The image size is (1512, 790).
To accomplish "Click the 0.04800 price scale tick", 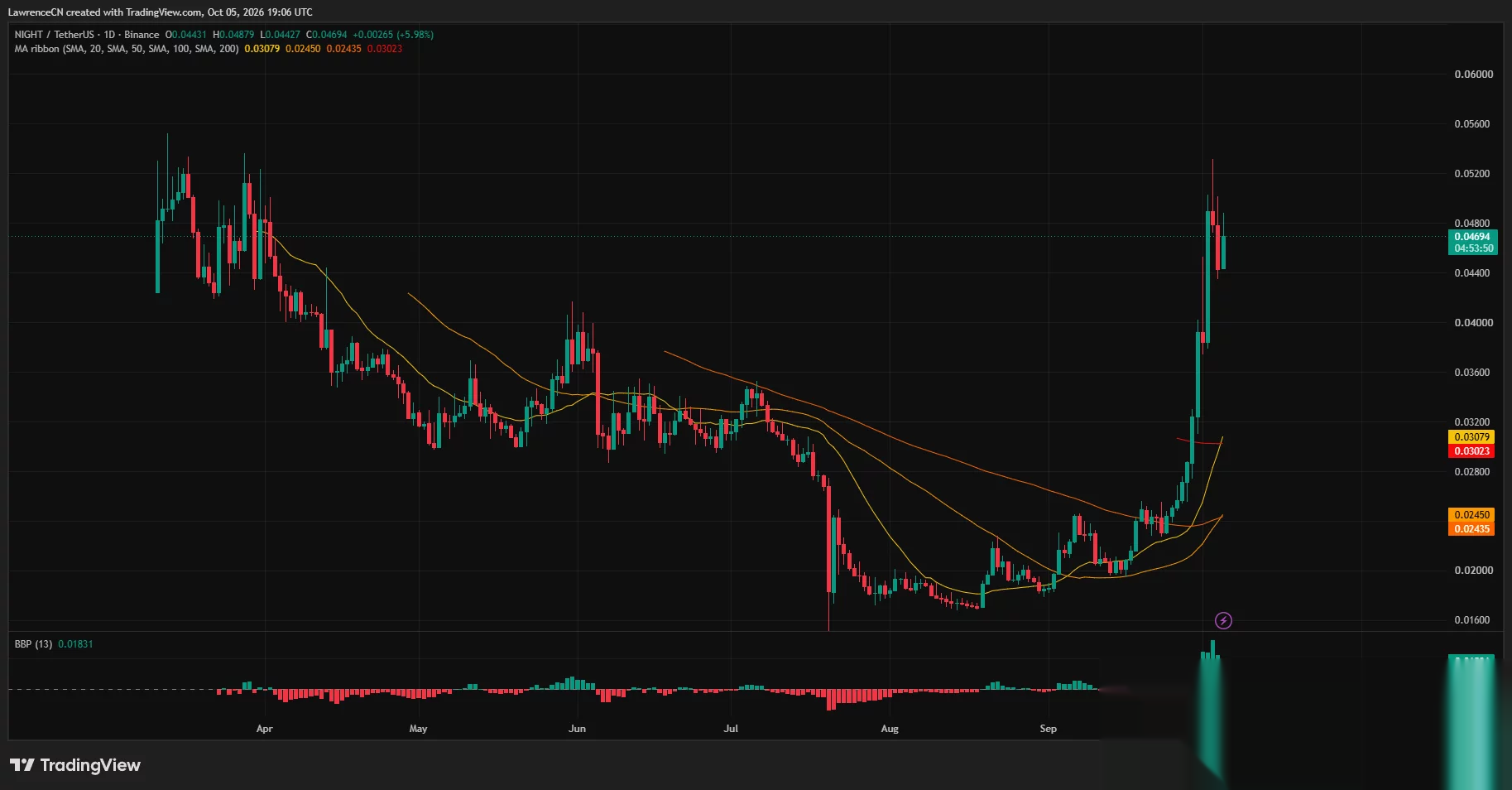I will point(1474,224).
